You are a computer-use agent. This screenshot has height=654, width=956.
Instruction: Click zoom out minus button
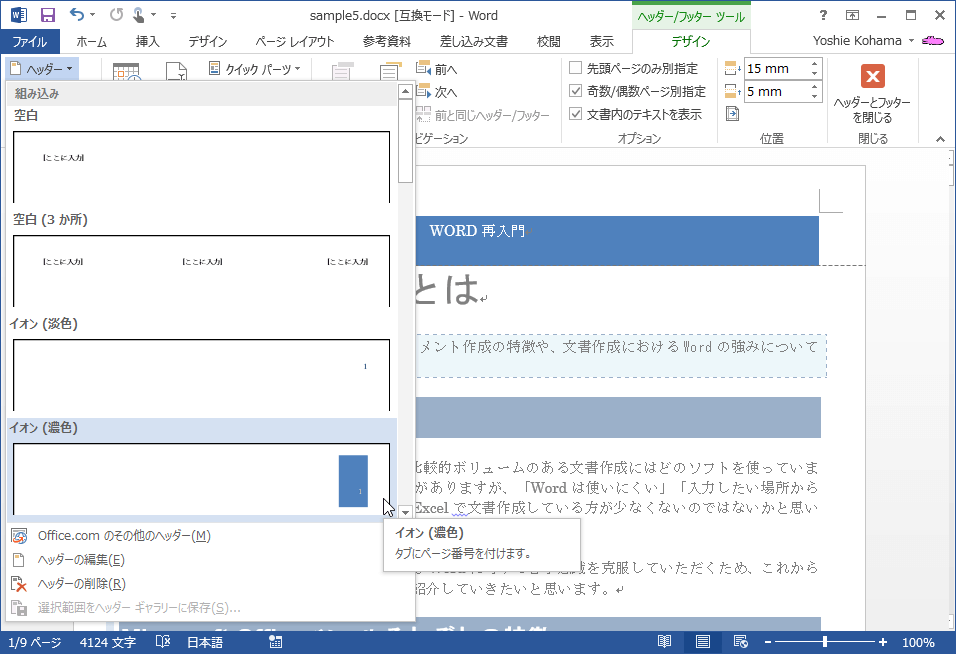coord(768,642)
